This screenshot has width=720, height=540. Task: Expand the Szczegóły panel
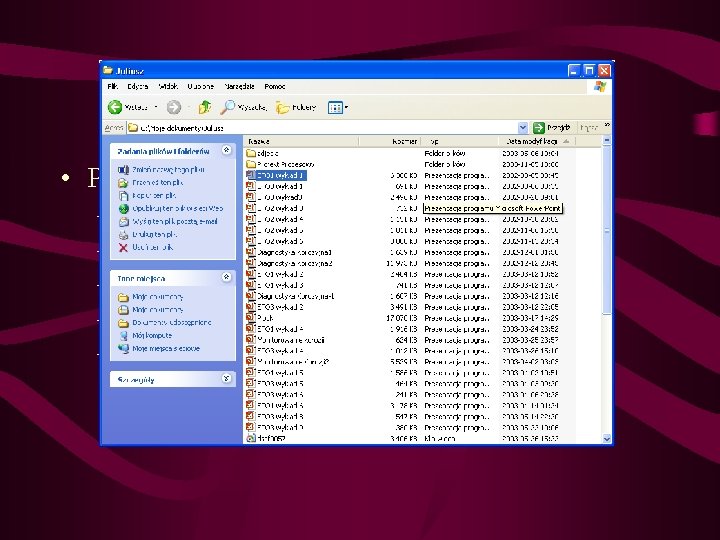pyautogui.click(x=226, y=378)
